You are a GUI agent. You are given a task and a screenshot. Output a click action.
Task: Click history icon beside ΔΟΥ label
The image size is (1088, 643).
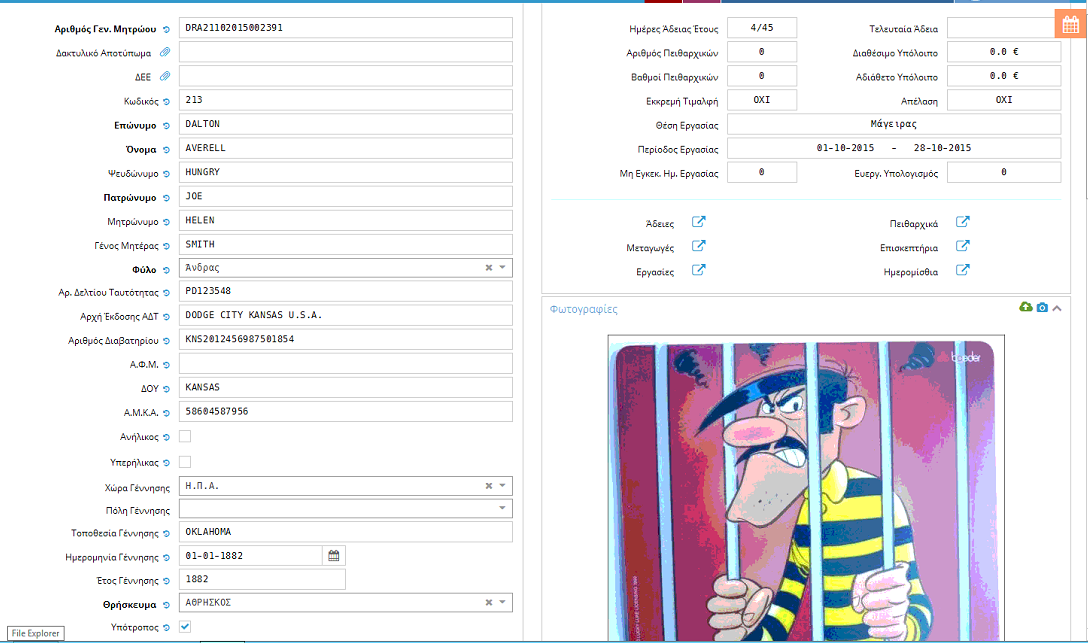pyautogui.click(x=167, y=389)
